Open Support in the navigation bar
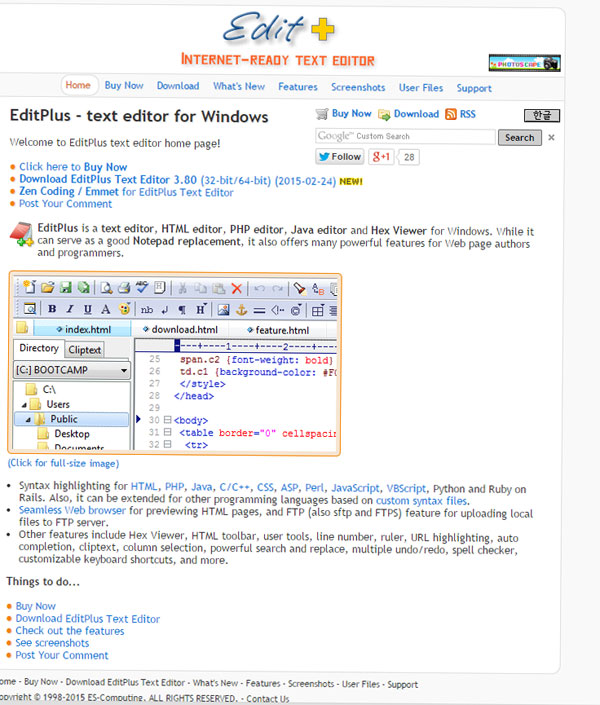The height and width of the screenshot is (705, 600). pos(474,88)
